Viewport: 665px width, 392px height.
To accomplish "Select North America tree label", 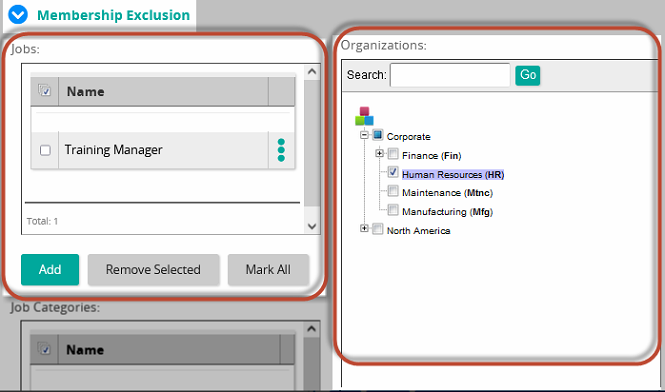I will coord(418,231).
